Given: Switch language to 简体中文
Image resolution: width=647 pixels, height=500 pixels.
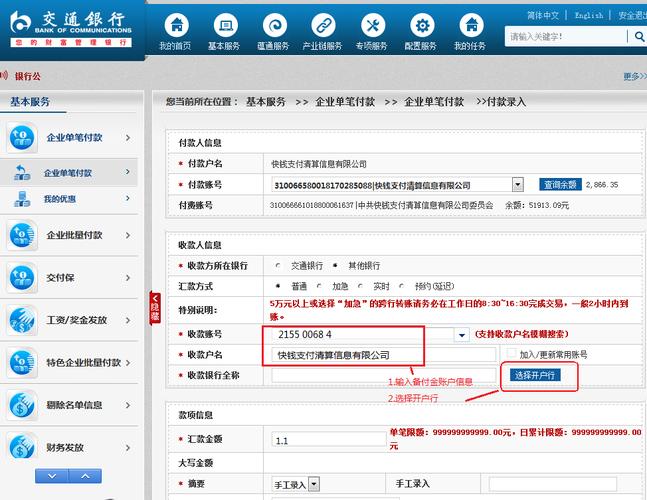Looking at the screenshot, I should 543,16.
